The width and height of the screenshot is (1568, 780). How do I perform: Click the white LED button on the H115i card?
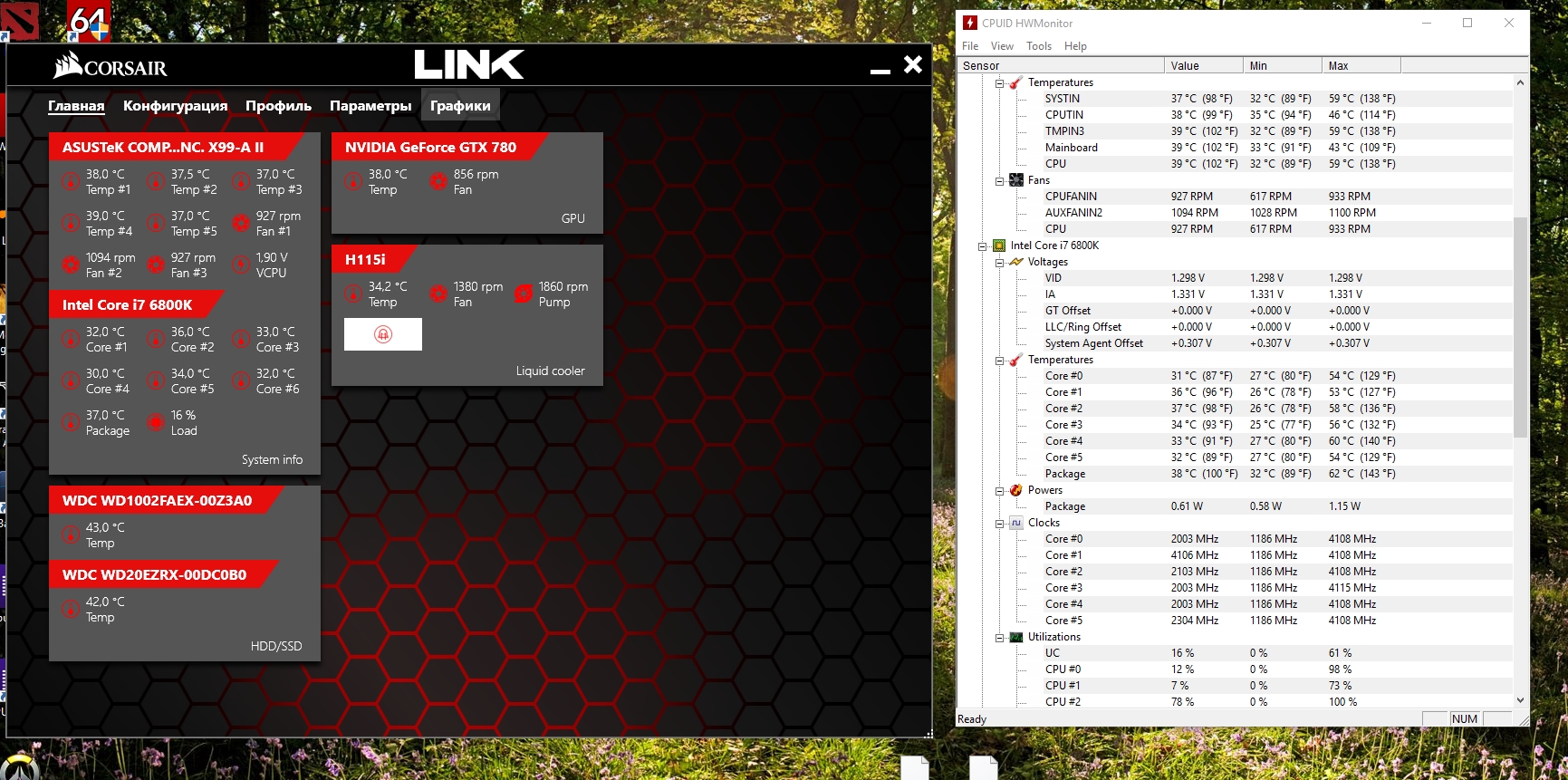[383, 334]
